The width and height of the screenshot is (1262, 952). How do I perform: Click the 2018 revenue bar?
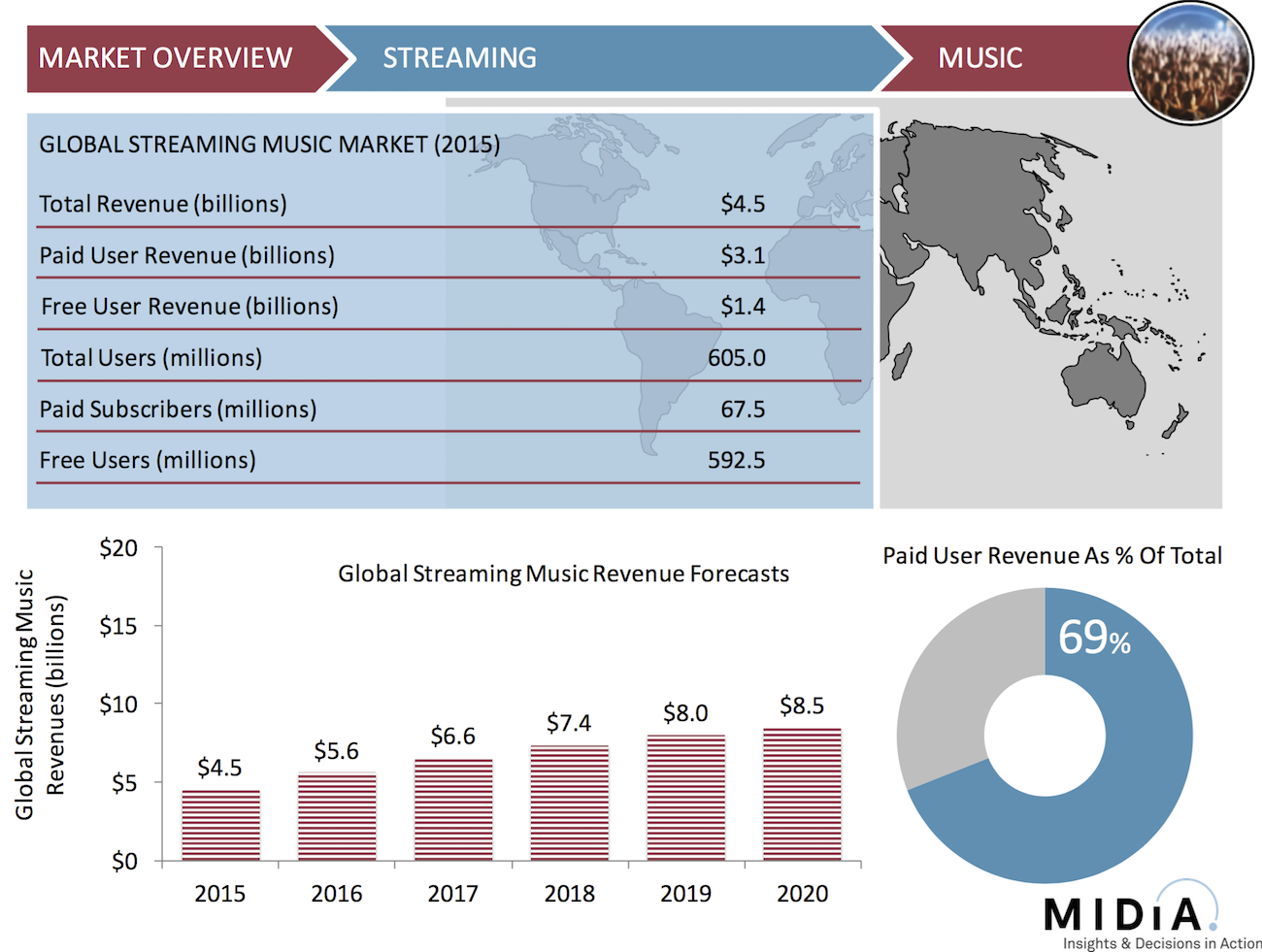click(570, 803)
